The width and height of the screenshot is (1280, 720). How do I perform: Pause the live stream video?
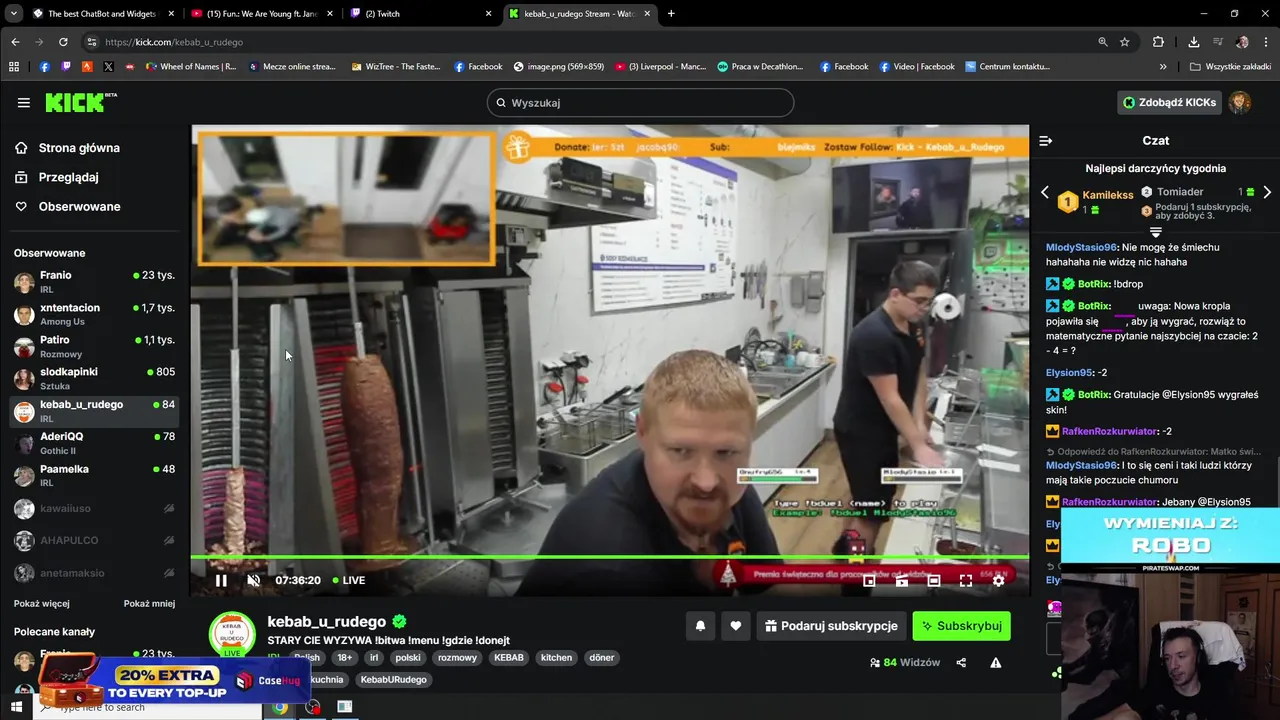221,580
